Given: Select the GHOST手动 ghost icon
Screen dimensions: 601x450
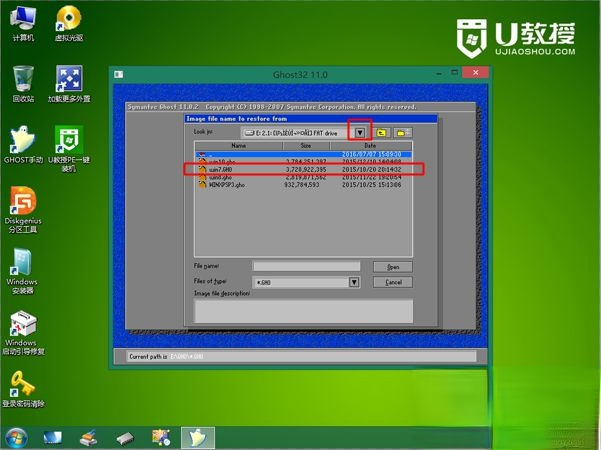Looking at the screenshot, I should click(x=23, y=145).
